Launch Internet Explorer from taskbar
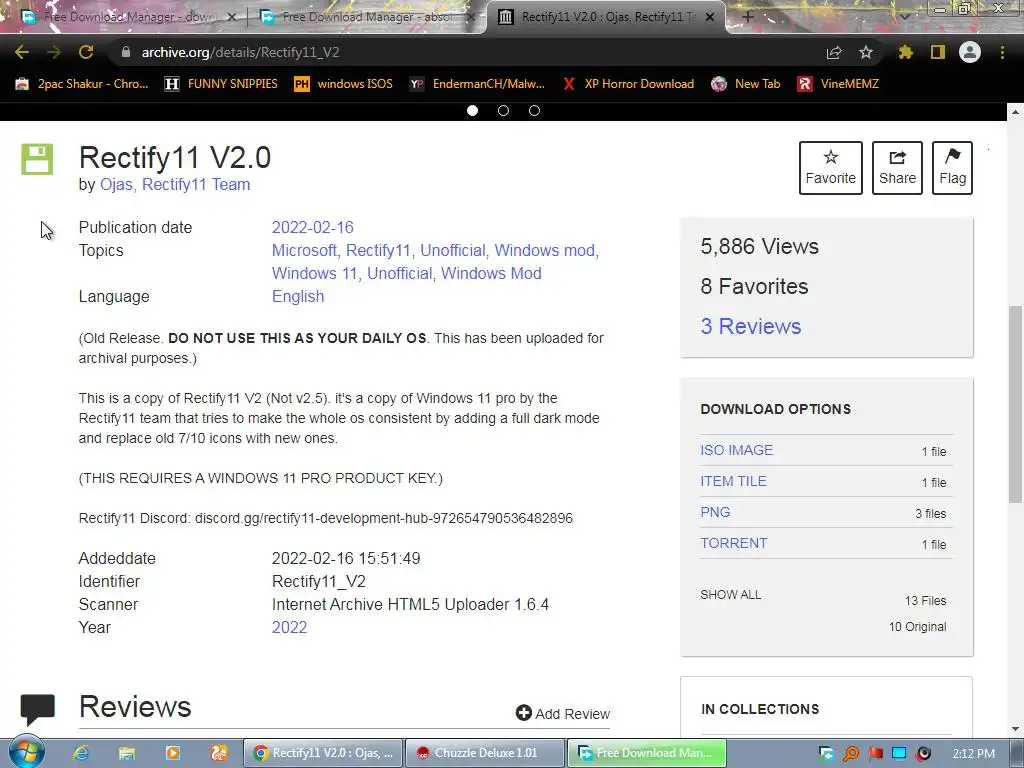Viewport: 1024px width, 768px height. tap(81, 753)
